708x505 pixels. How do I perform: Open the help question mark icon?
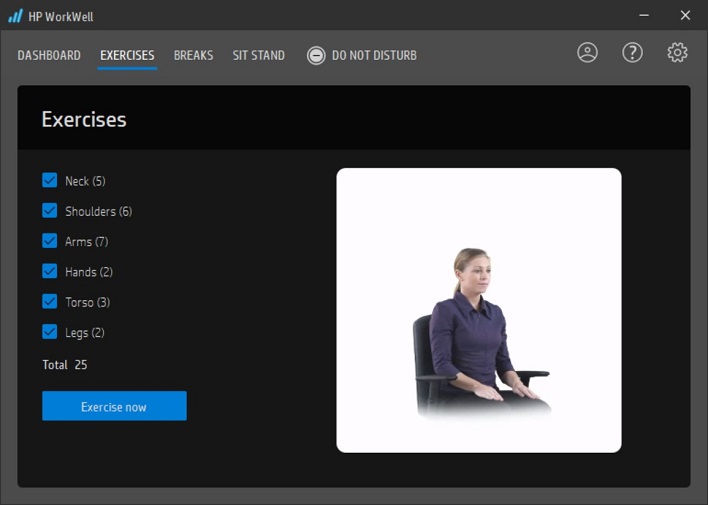pos(632,53)
